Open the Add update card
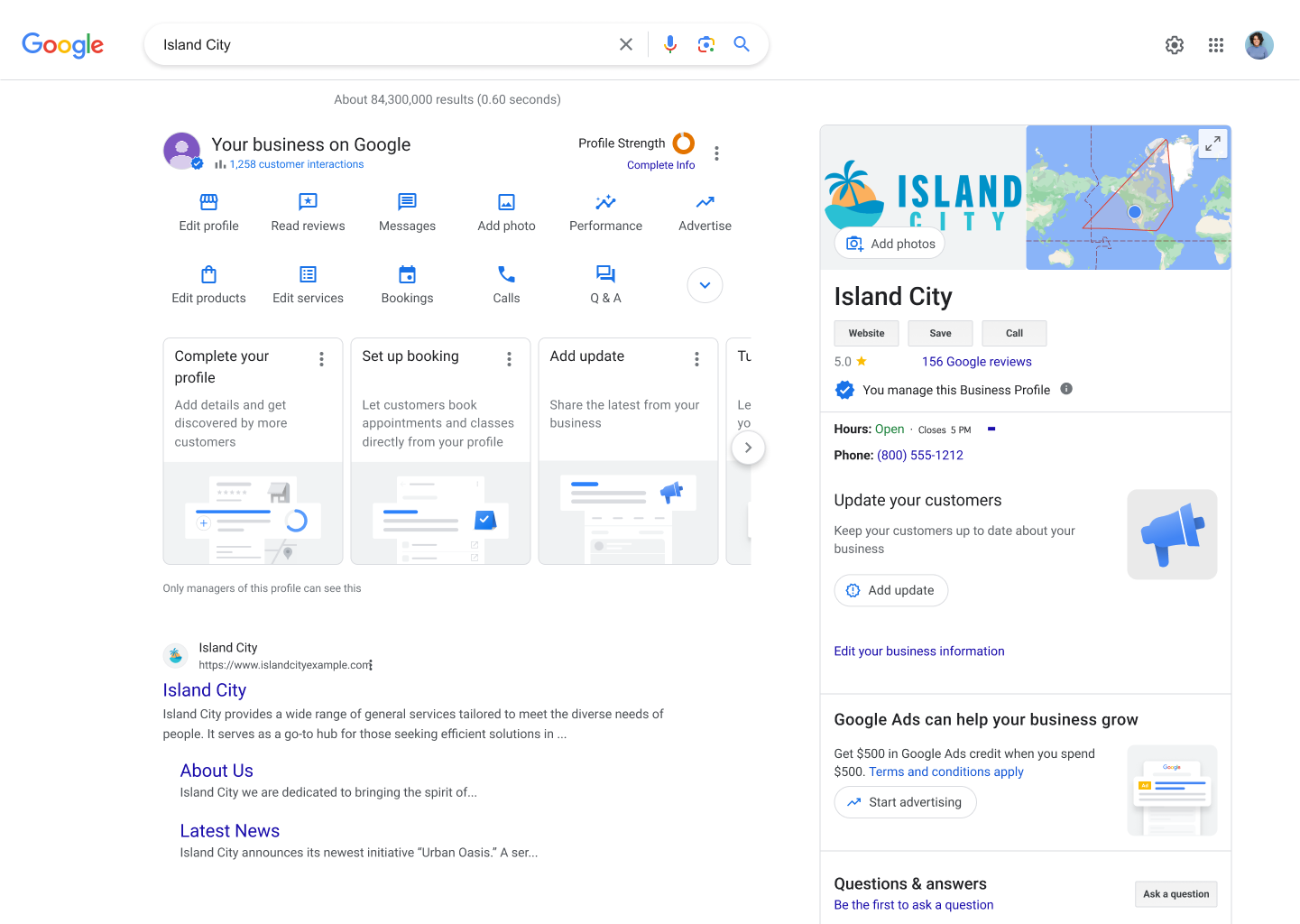This screenshot has width=1300, height=924. 628,451
